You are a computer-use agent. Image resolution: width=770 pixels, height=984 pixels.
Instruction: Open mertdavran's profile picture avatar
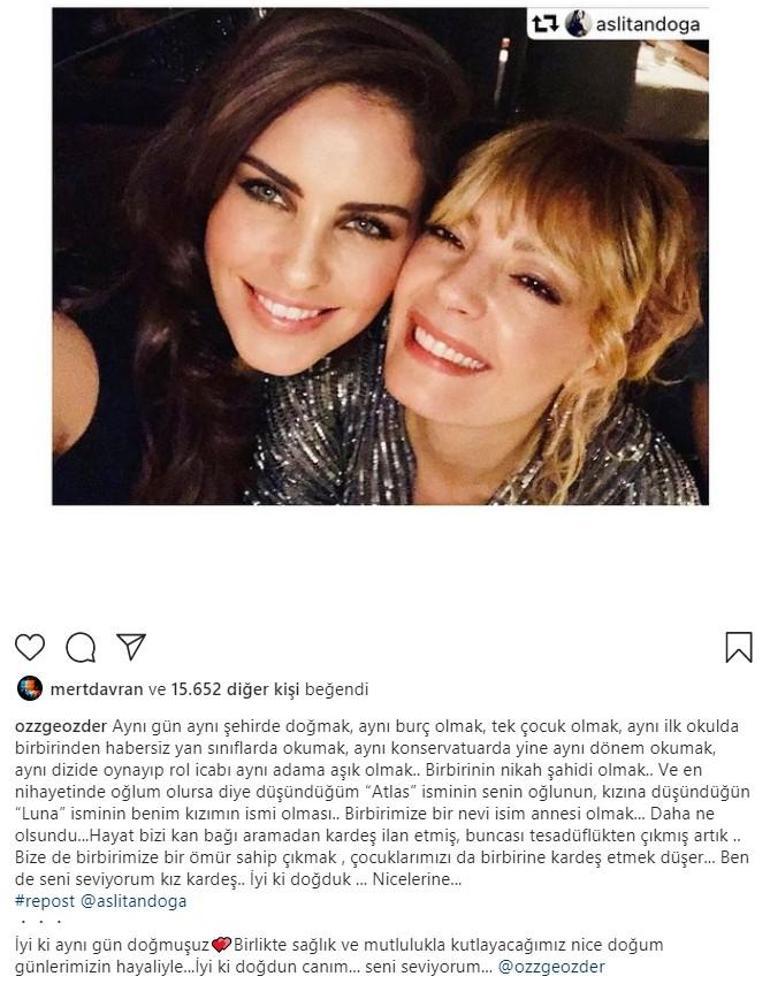click(29, 689)
